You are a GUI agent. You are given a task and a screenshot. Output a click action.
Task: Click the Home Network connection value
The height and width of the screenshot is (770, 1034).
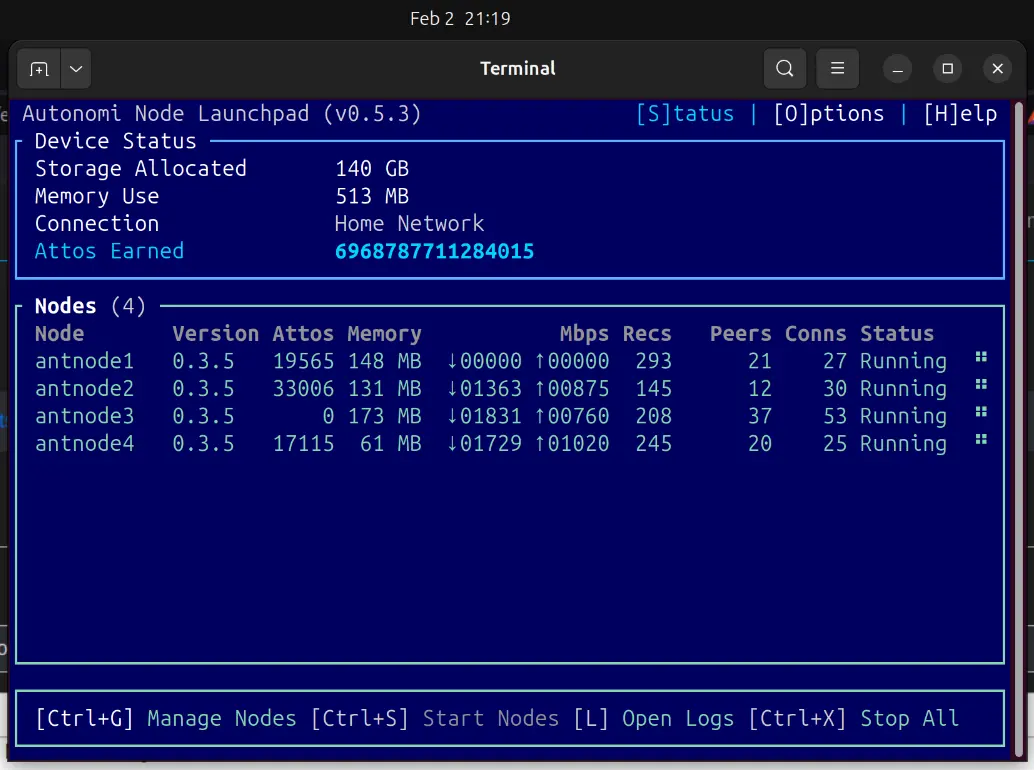[x=410, y=223]
